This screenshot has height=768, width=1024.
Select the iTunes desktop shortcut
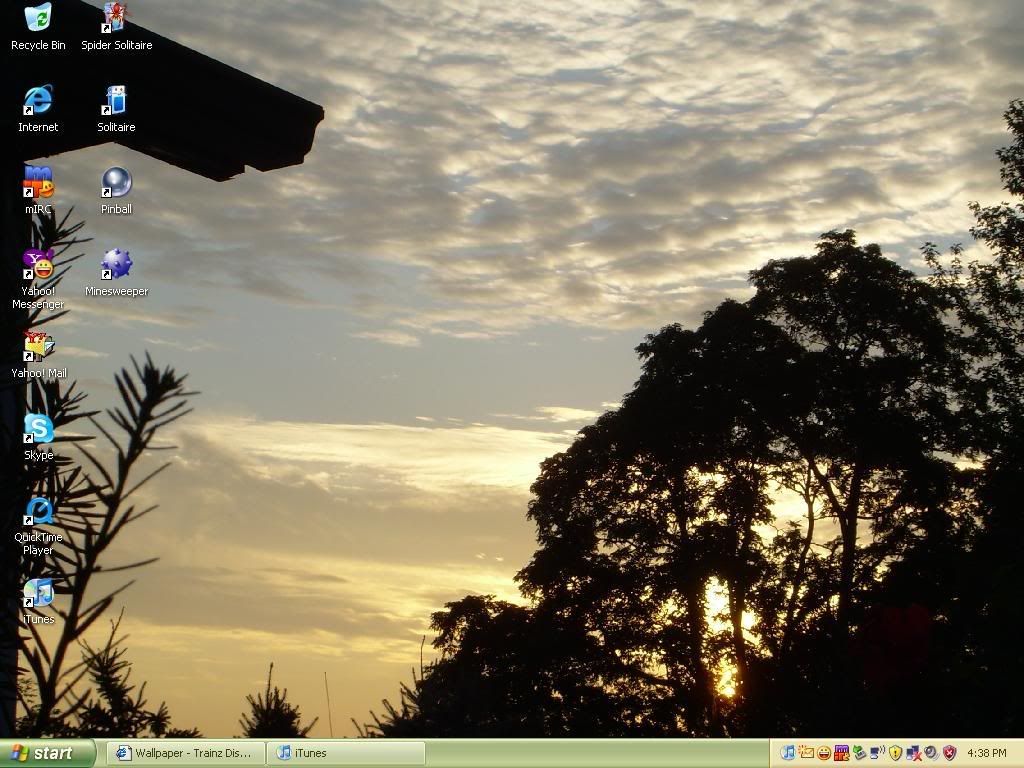tap(39, 601)
